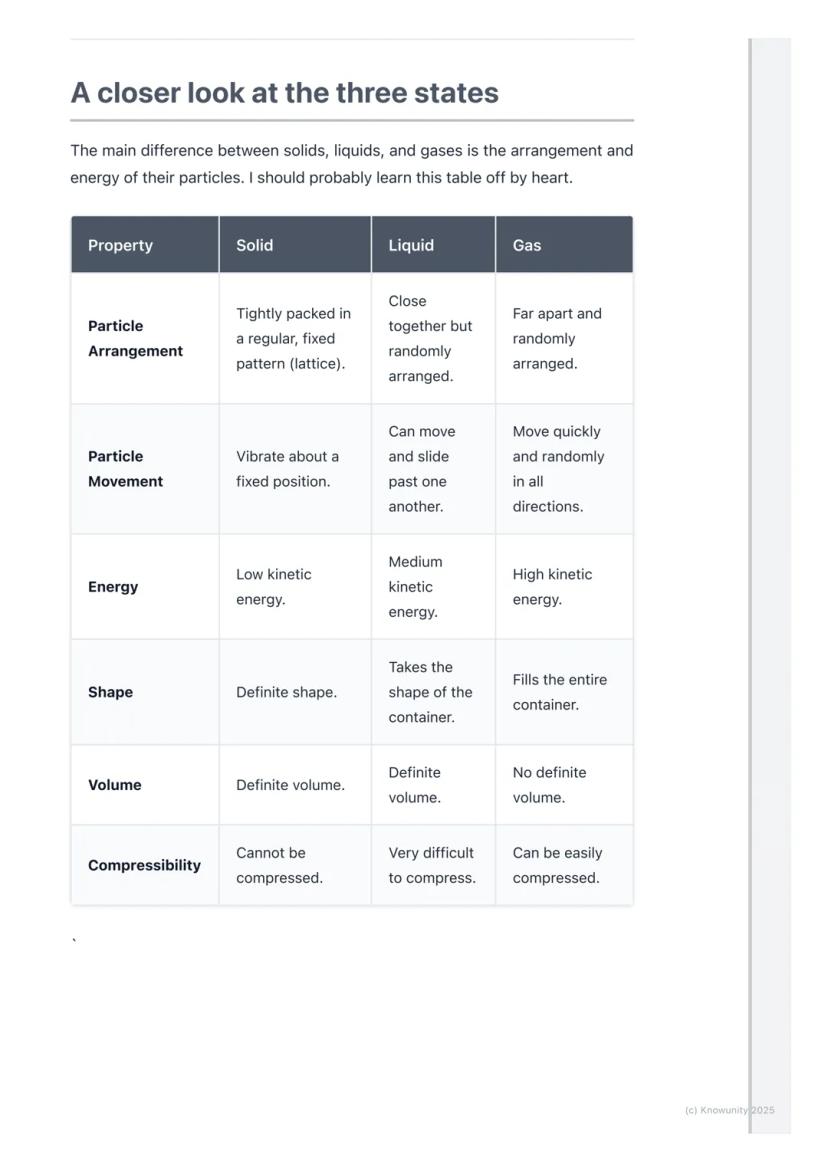Click the 'Fills the entire container' cell
The height and width of the screenshot is (1171, 828).
(x=559, y=692)
